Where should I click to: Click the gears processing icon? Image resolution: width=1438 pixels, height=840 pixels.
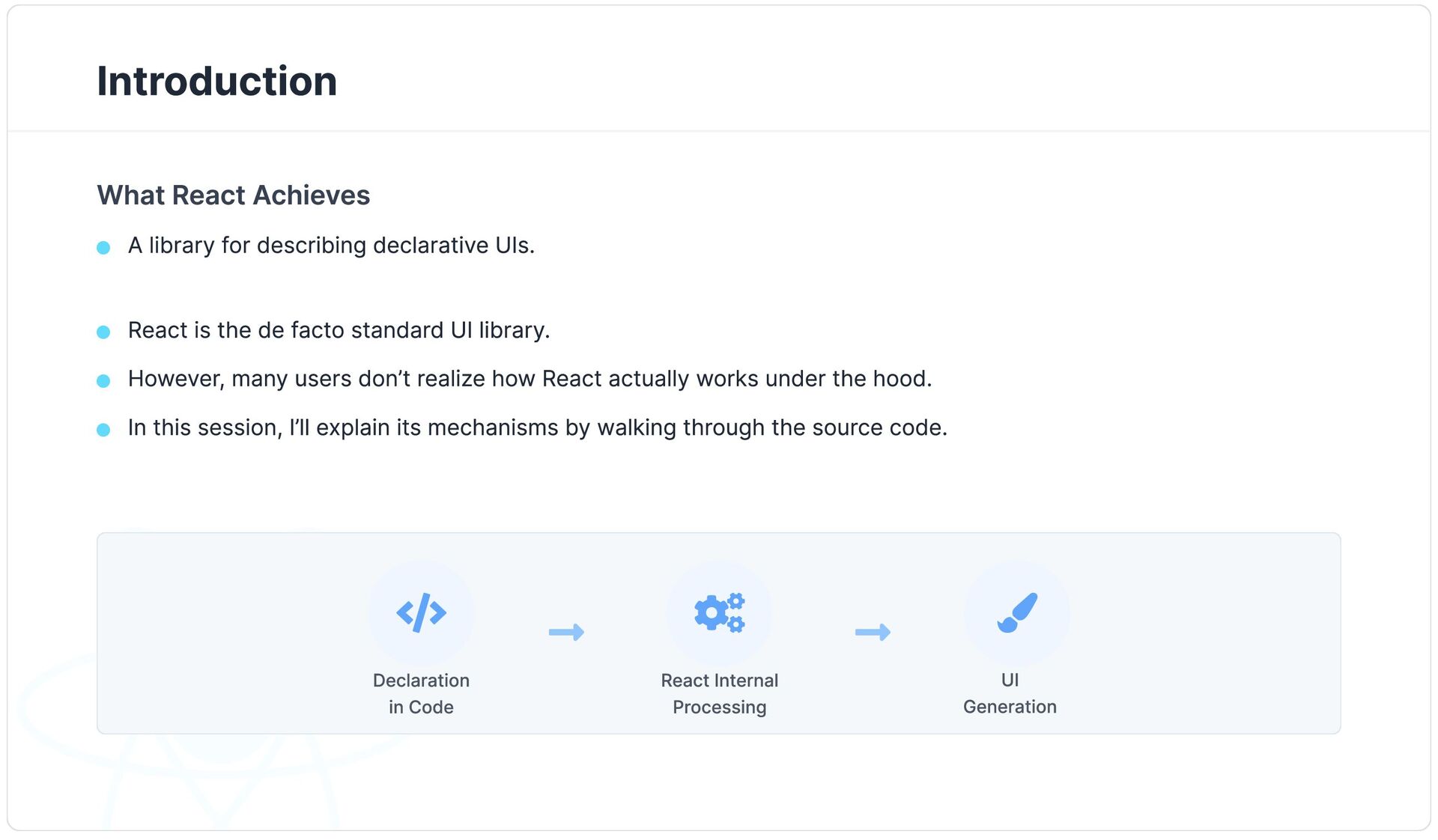coord(719,613)
